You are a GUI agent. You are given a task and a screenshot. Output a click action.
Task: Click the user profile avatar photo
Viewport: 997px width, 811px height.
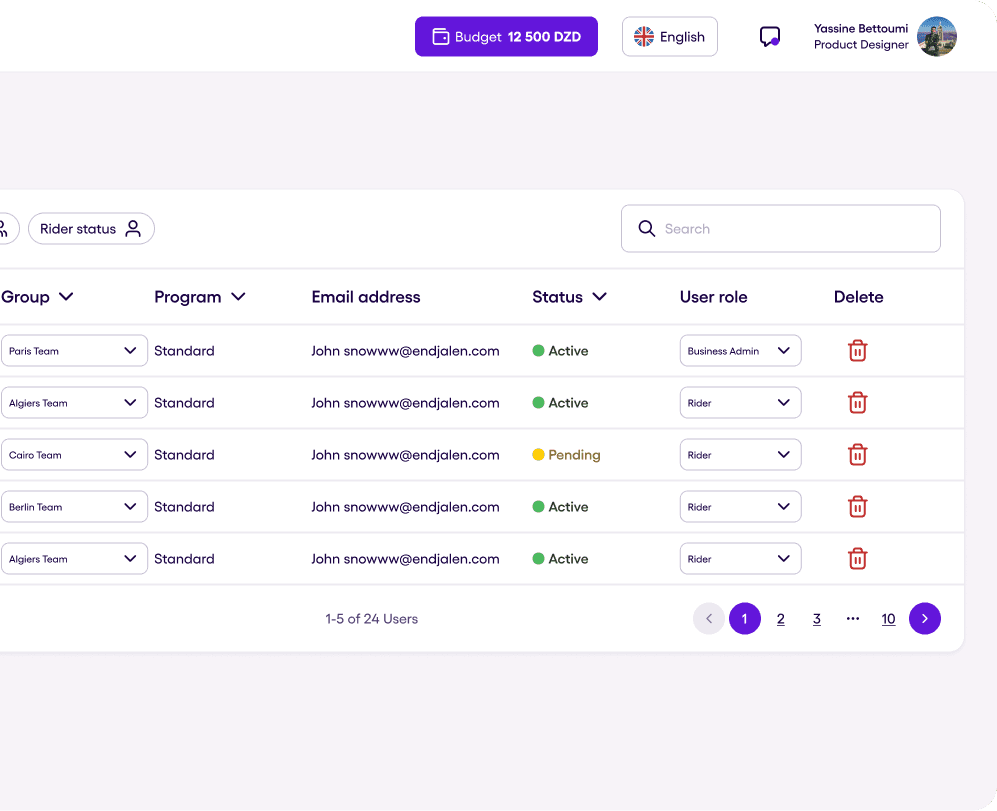point(937,37)
